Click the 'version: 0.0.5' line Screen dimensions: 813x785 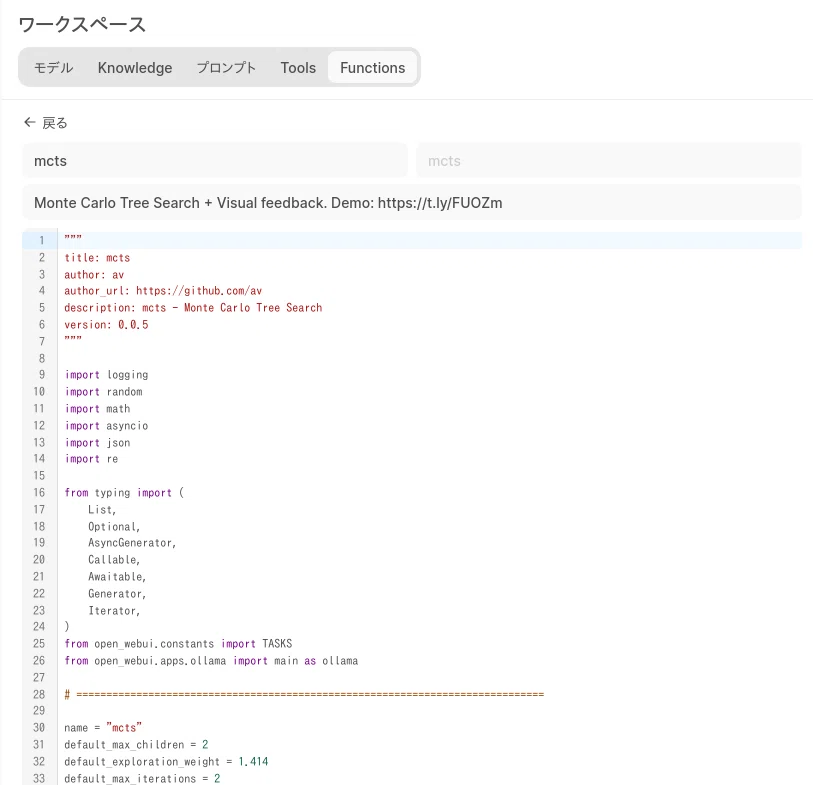(x=106, y=325)
